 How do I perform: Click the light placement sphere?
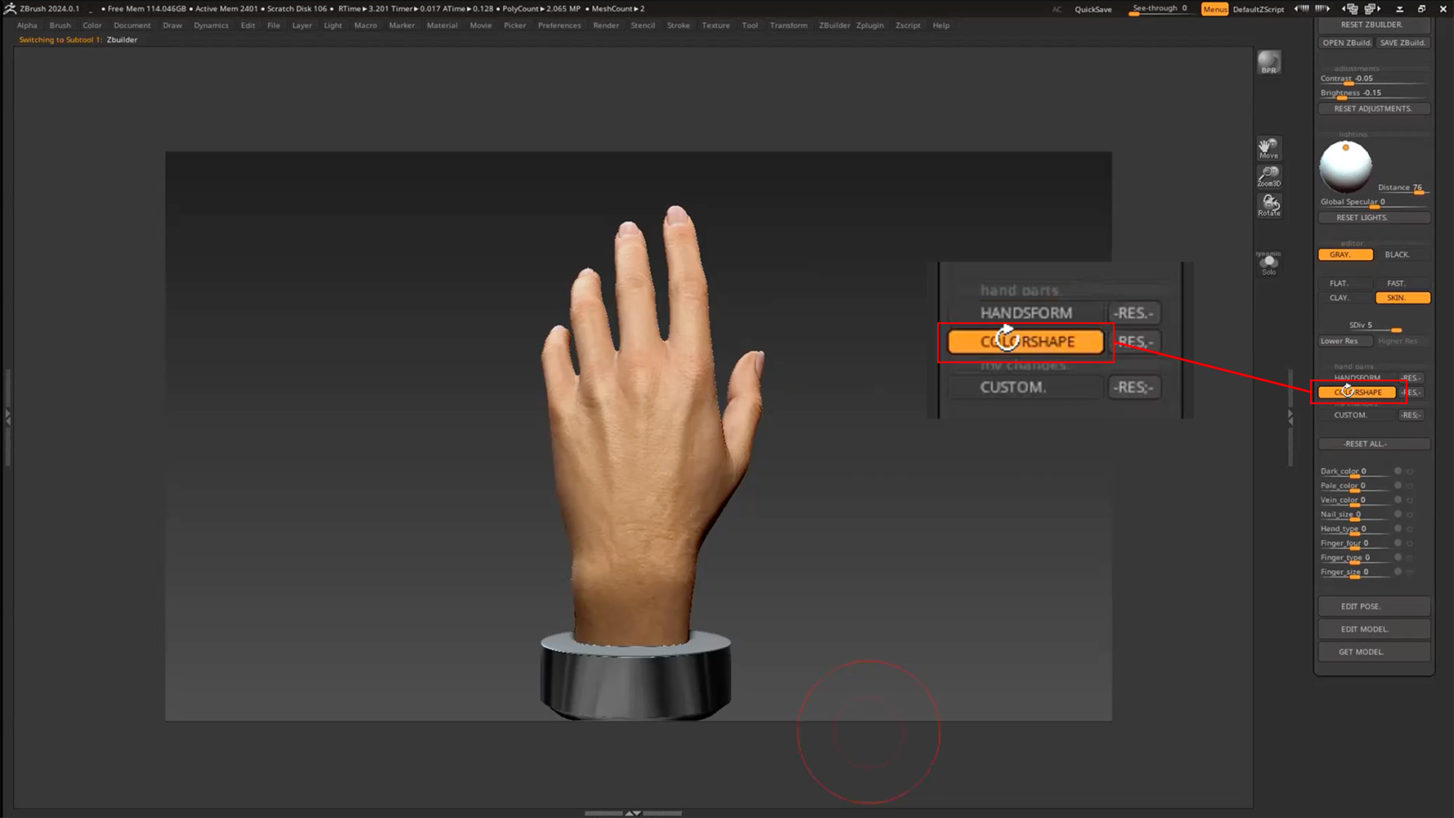[1345, 166]
